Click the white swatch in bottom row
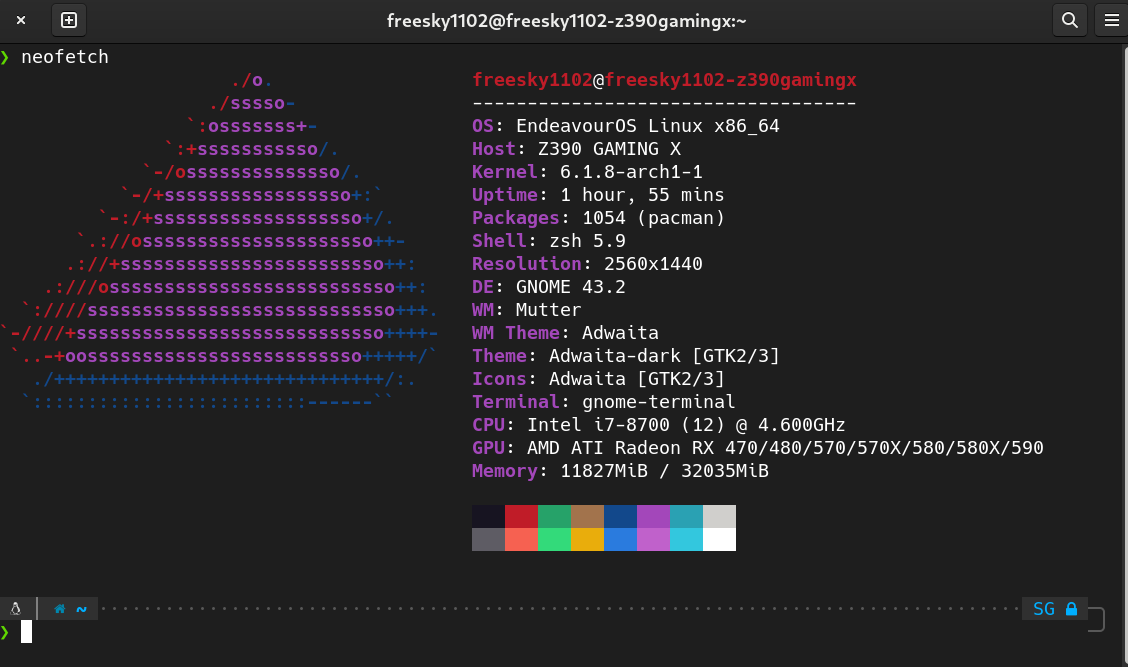Screen dimensions: 1128x667 click(x=719, y=540)
